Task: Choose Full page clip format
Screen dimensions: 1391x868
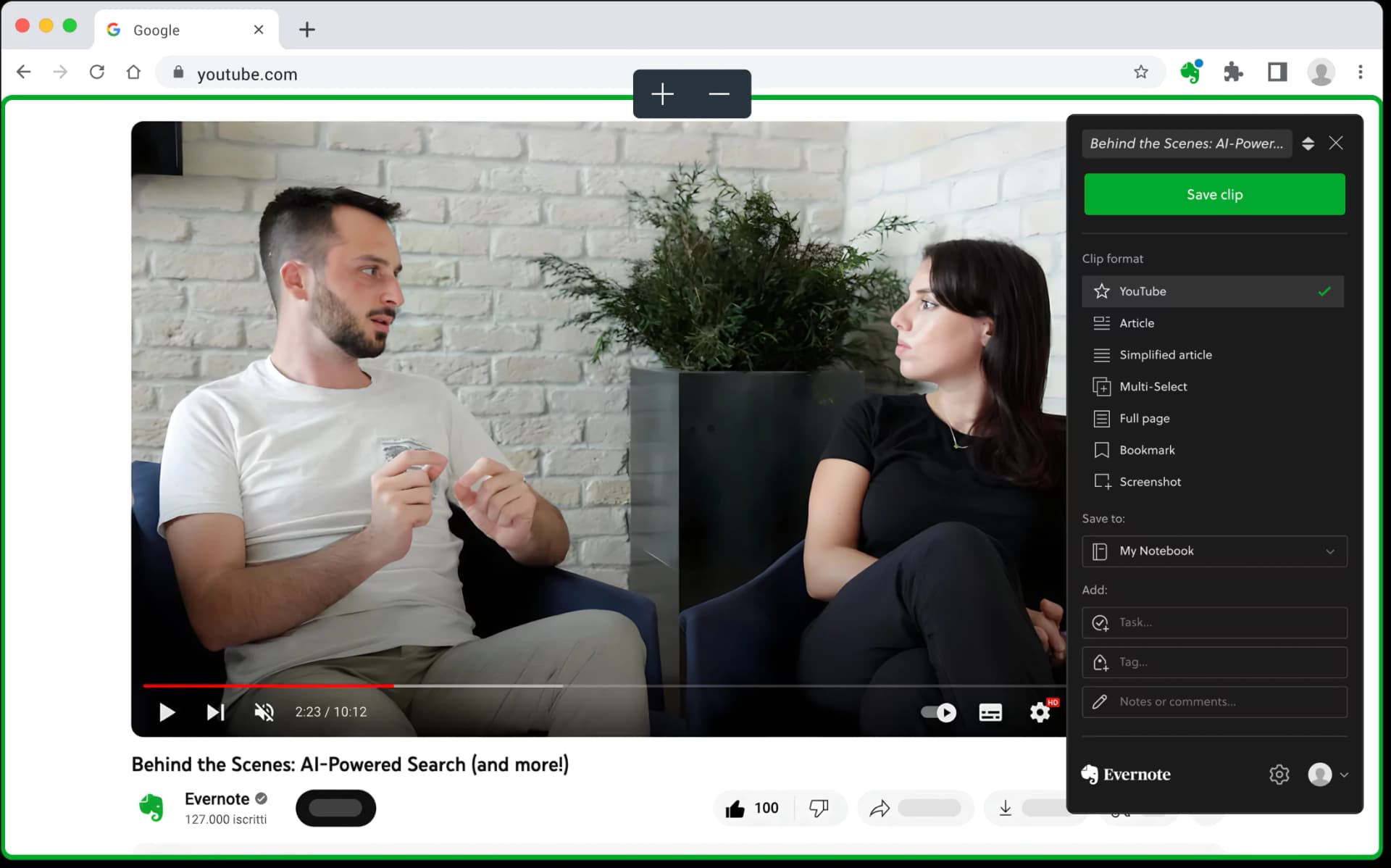Action: pyautogui.click(x=1144, y=419)
